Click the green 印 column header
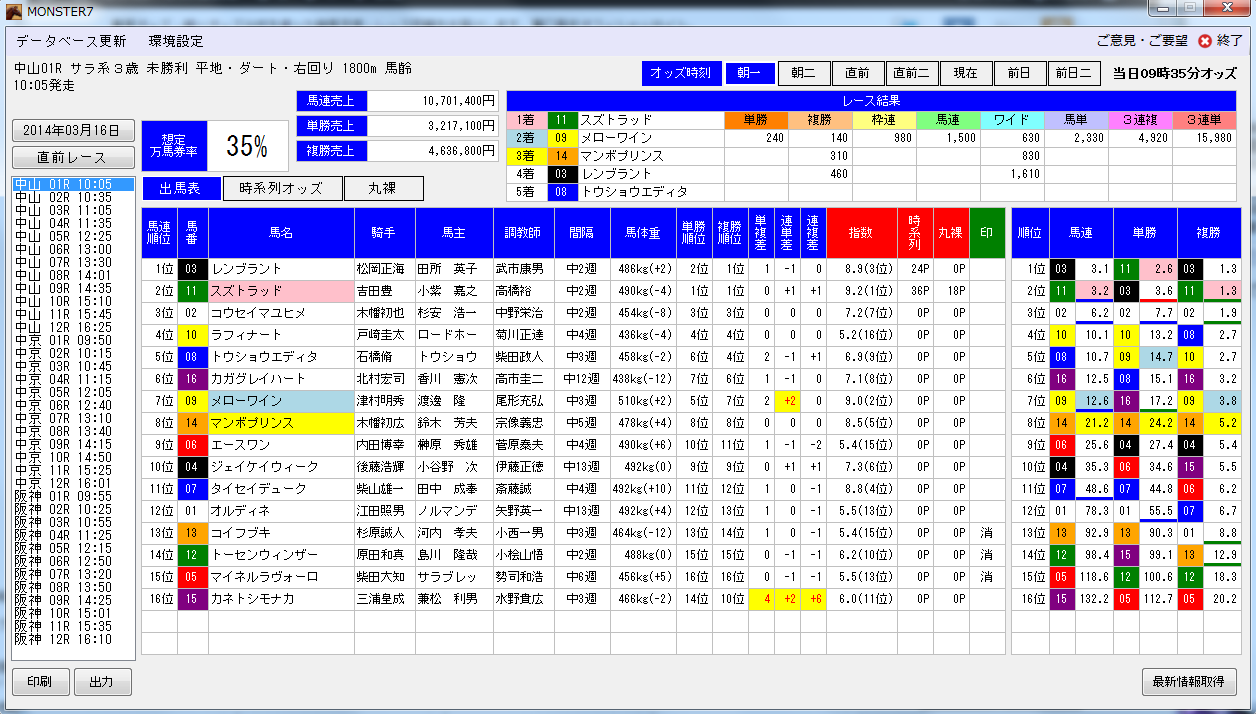The height and width of the screenshot is (714, 1256). click(987, 232)
